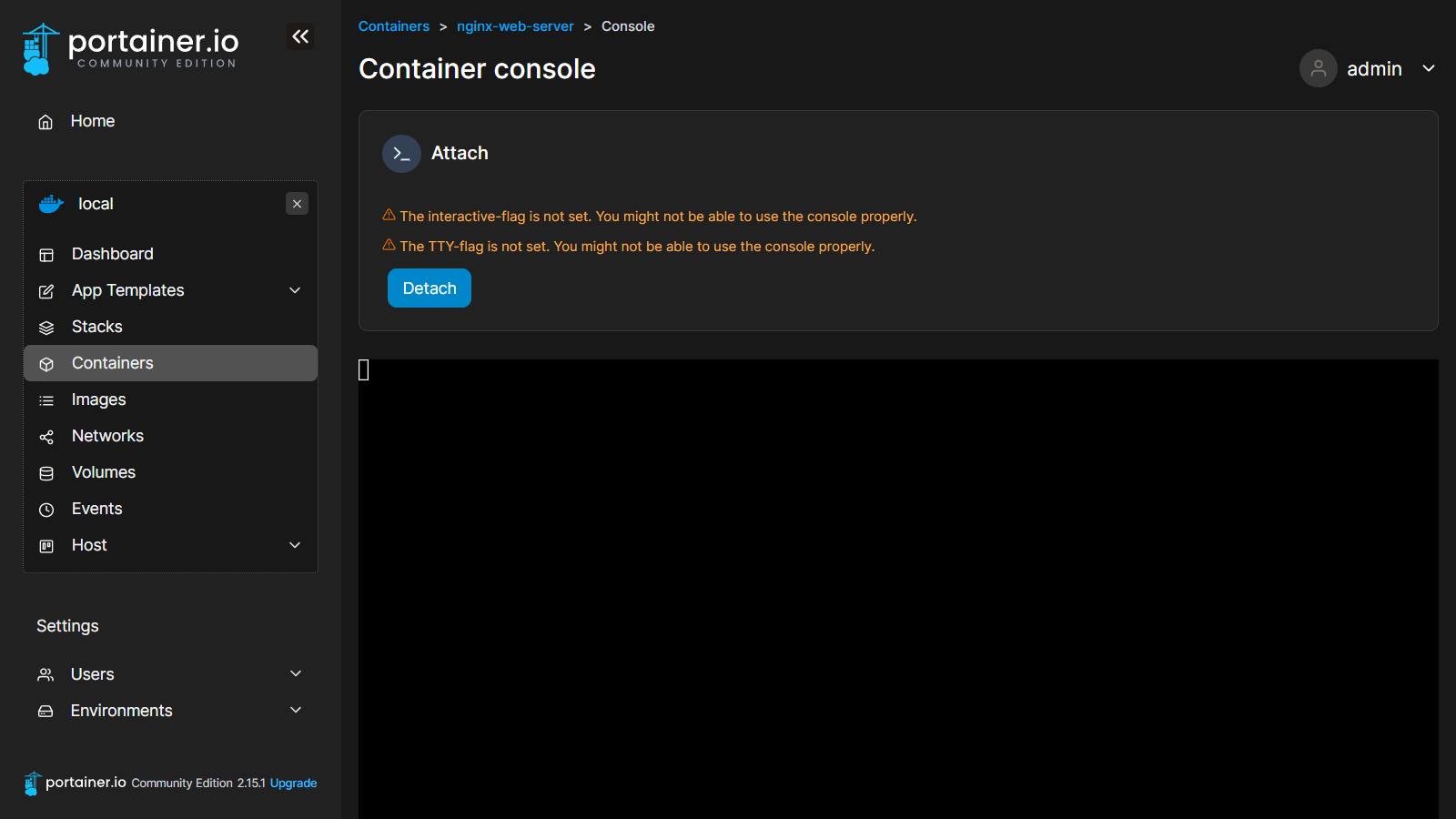Click the Networks share icon
This screenshot has width=1456, height=819.
click(x=46, y=437)
